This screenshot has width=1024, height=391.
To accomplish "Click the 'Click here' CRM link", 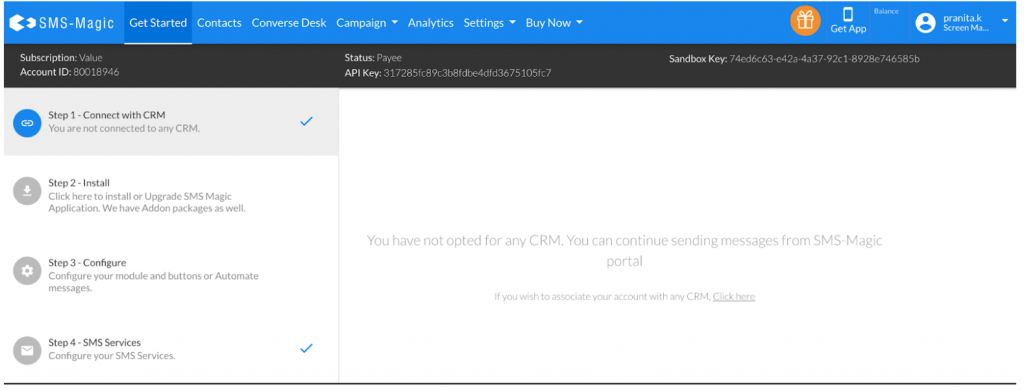I will pyautogui.click(x=733, y=296).
